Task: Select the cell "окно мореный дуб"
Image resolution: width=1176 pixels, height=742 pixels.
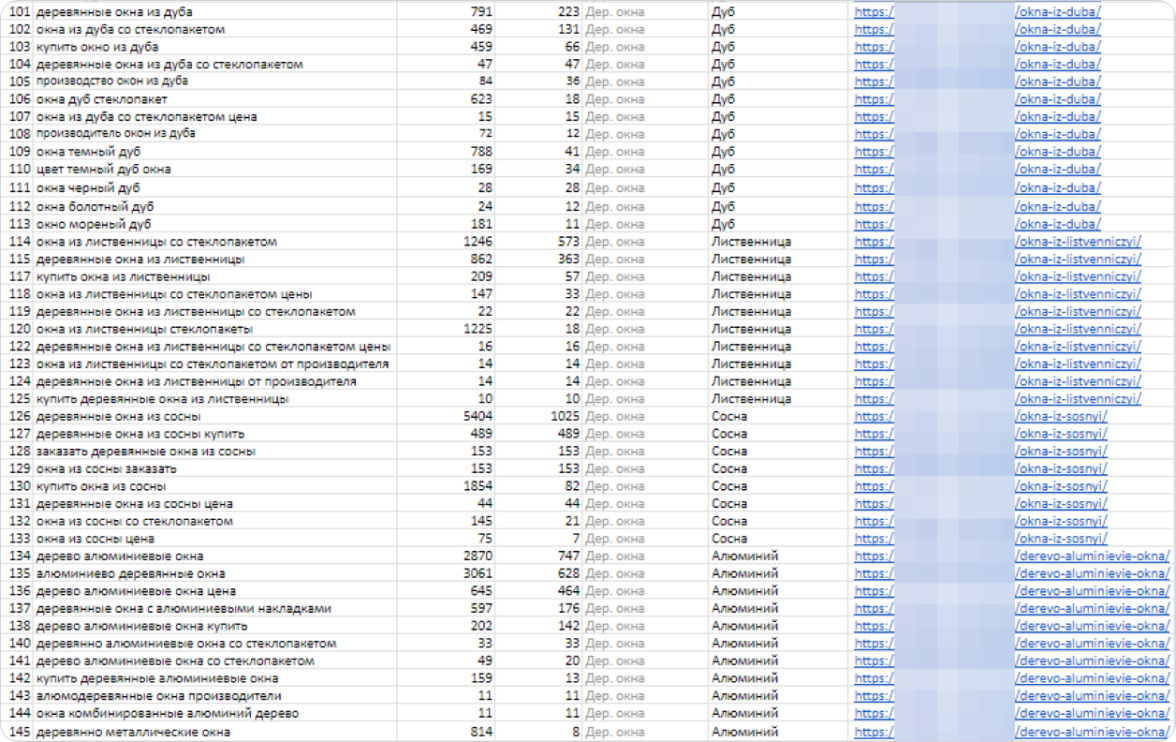Action: tap(93, 224)
